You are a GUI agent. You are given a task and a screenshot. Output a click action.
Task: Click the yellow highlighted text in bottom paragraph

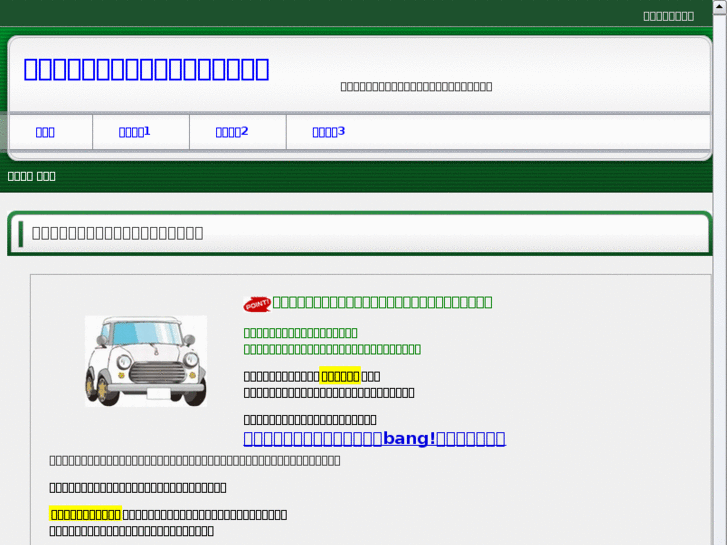(x=85, y=514)
